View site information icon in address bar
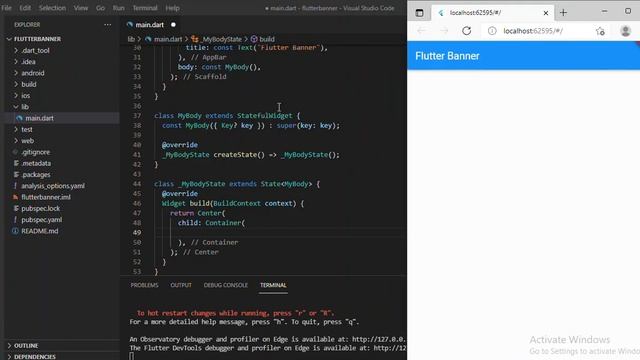Viewport: 640px width, 360px height. pos(492,31)
